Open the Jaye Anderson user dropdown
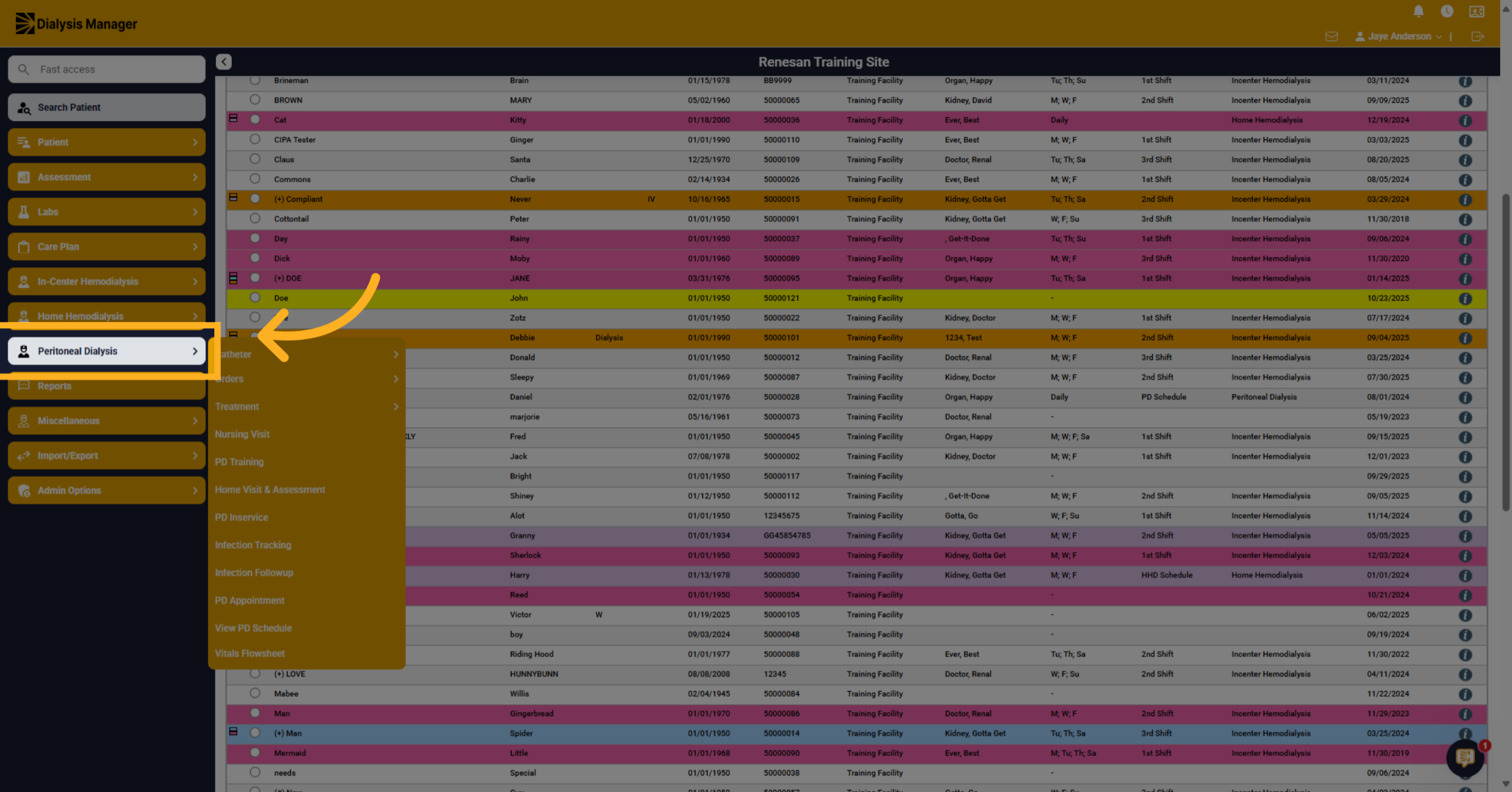This screenshot has height=792, width=1512. [1399, 37]
